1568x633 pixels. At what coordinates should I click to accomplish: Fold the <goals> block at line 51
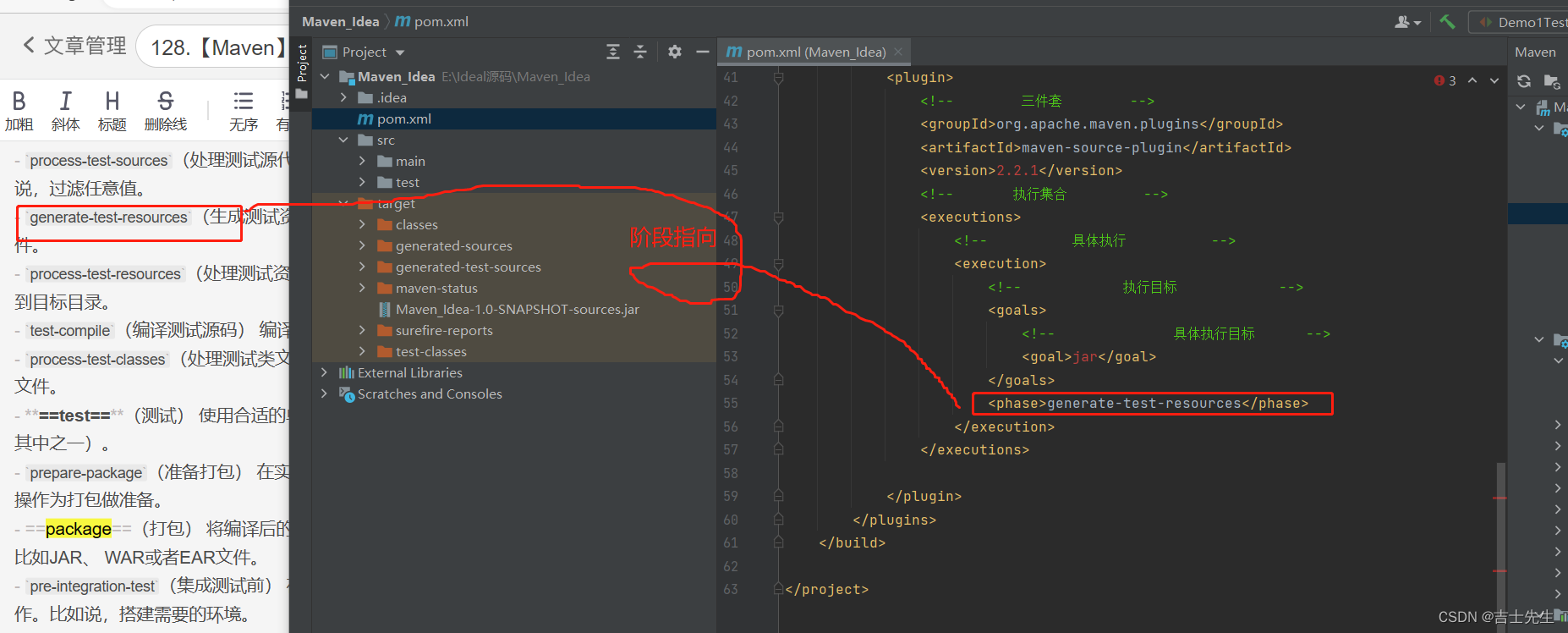click(x=778, y=311)
